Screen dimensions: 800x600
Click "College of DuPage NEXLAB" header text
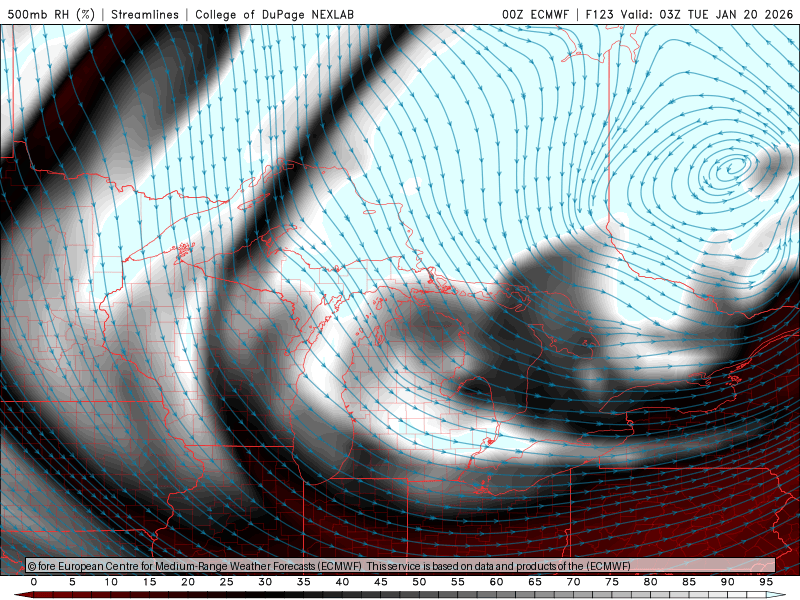click(x=274, y=14)
